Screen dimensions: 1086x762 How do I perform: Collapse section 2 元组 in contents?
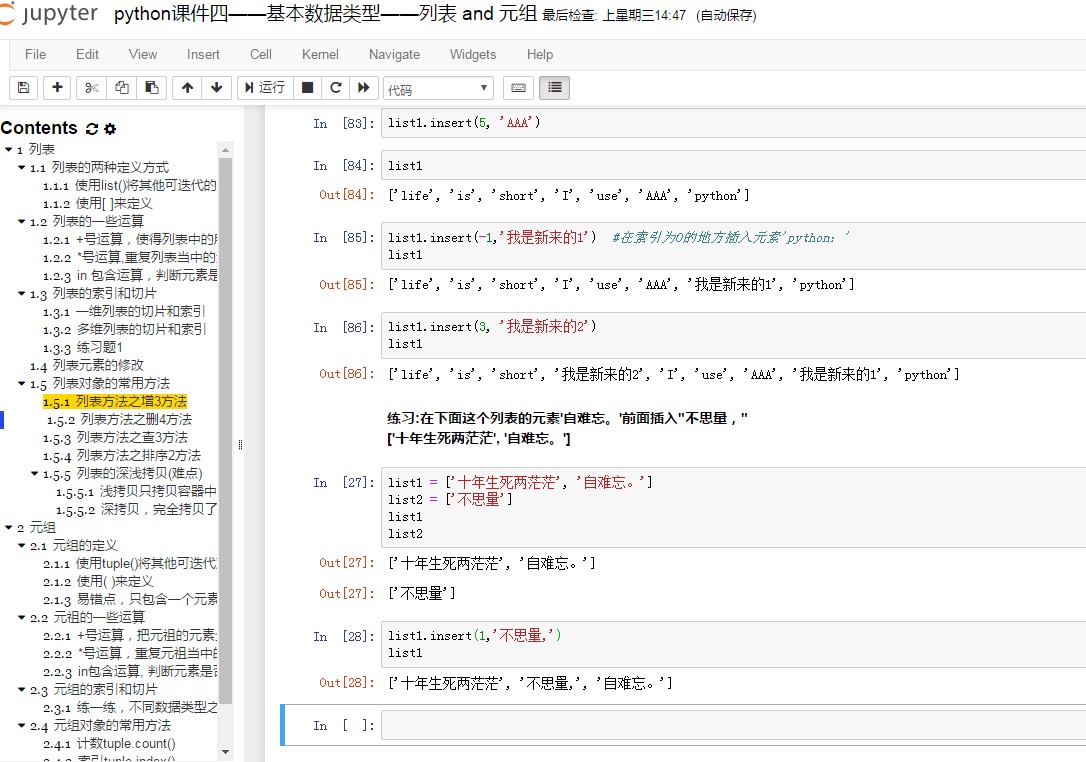[x=8, y=528]
